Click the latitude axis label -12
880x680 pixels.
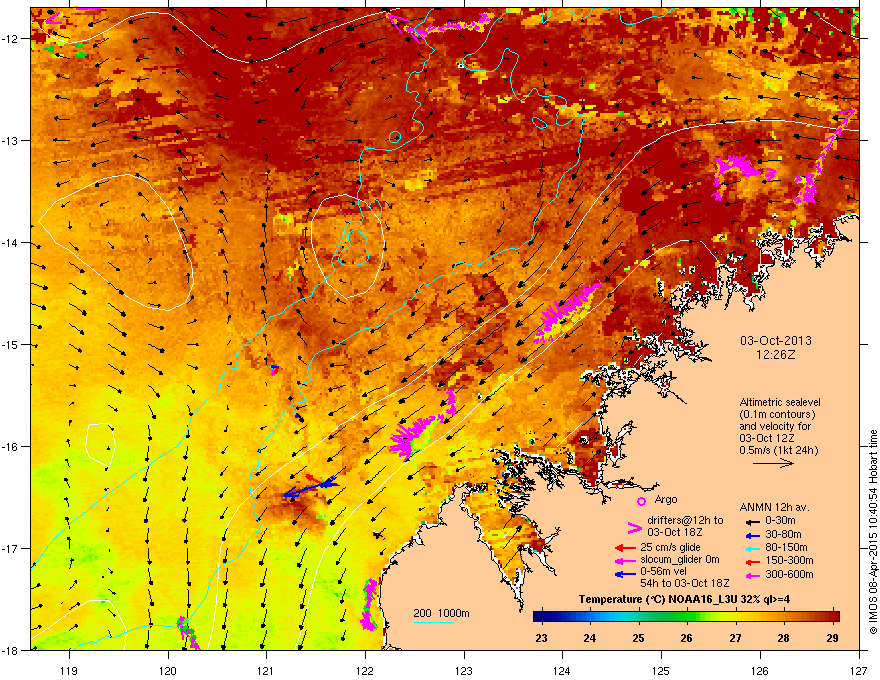(x=11, y=39)
